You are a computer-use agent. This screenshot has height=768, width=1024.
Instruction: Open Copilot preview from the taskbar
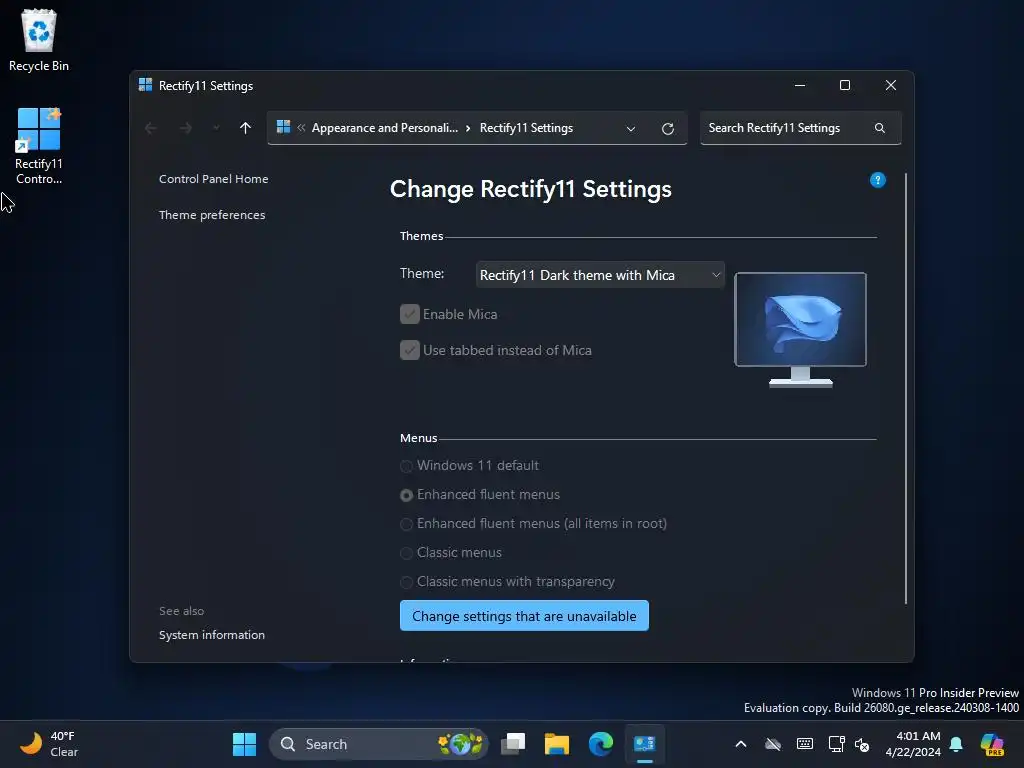[992, 744]
